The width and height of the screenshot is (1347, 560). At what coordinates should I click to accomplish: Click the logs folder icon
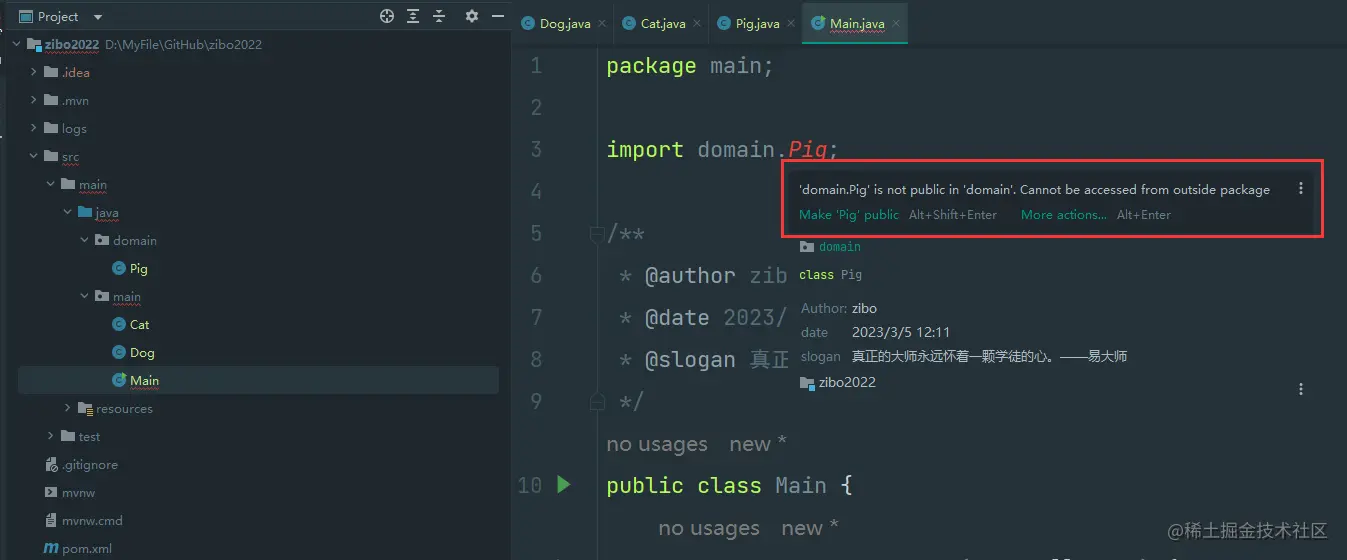pos(51,128)
